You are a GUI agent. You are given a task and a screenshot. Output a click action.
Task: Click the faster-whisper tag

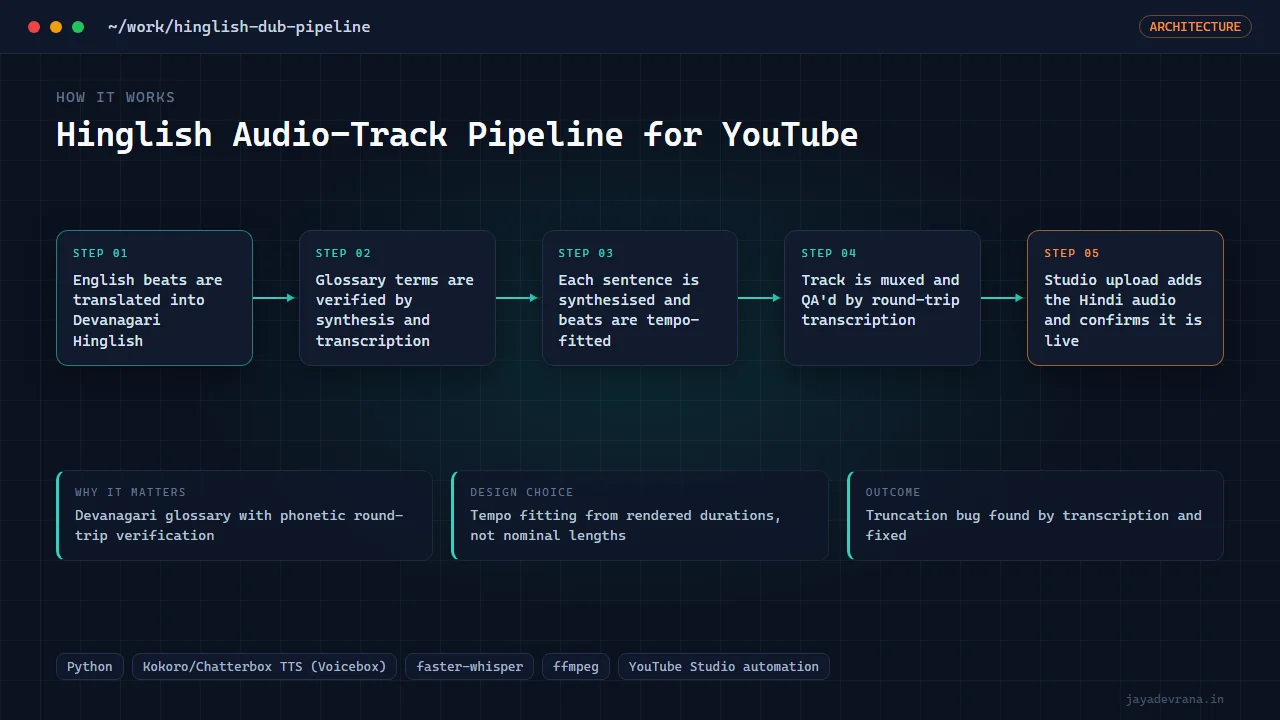coord(470,667)
